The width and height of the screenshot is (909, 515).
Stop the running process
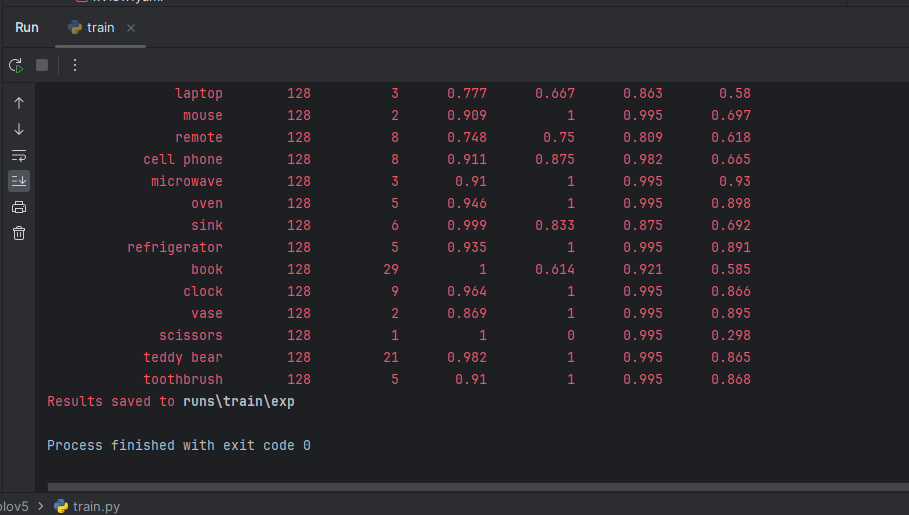42,65
